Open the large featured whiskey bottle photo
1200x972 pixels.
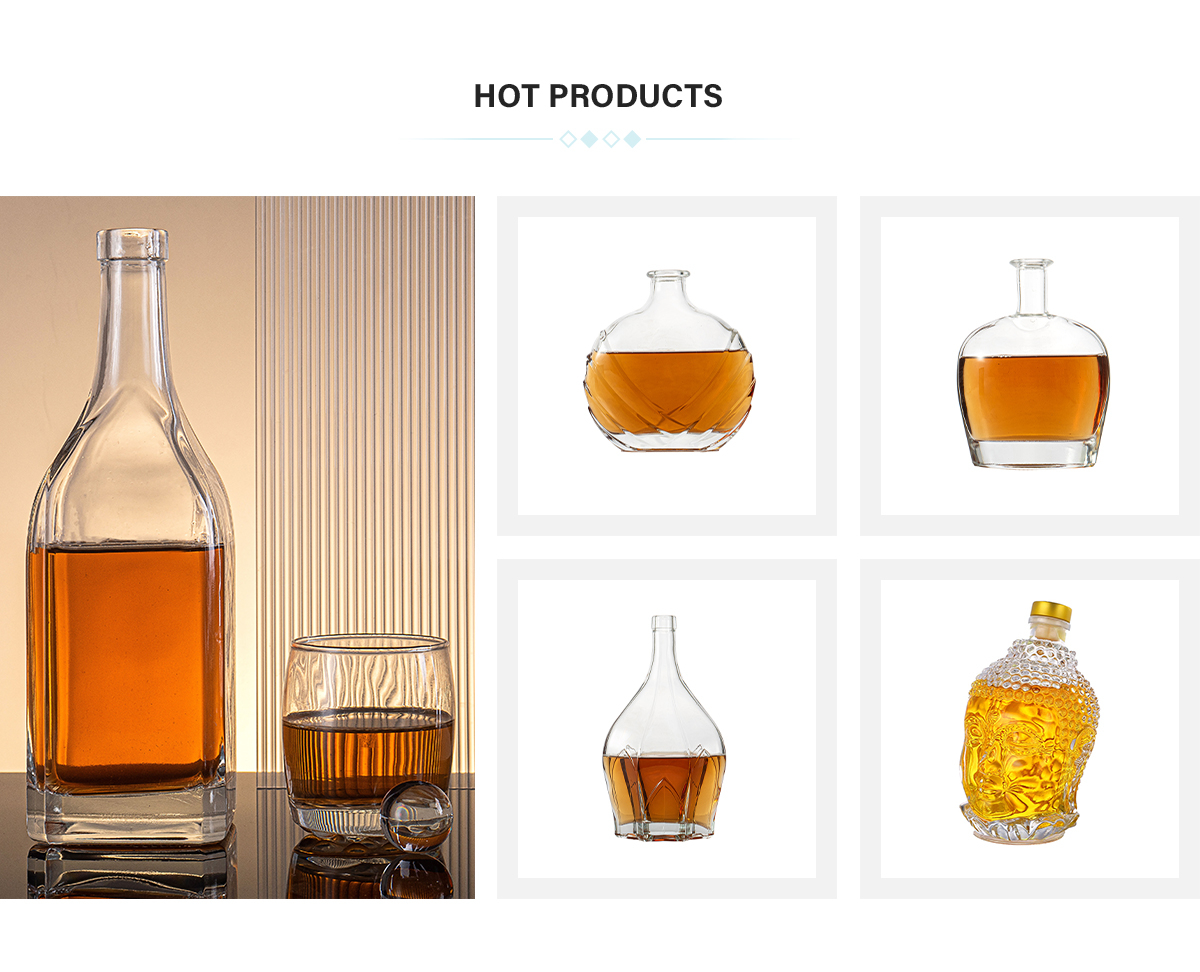point(237,547)
